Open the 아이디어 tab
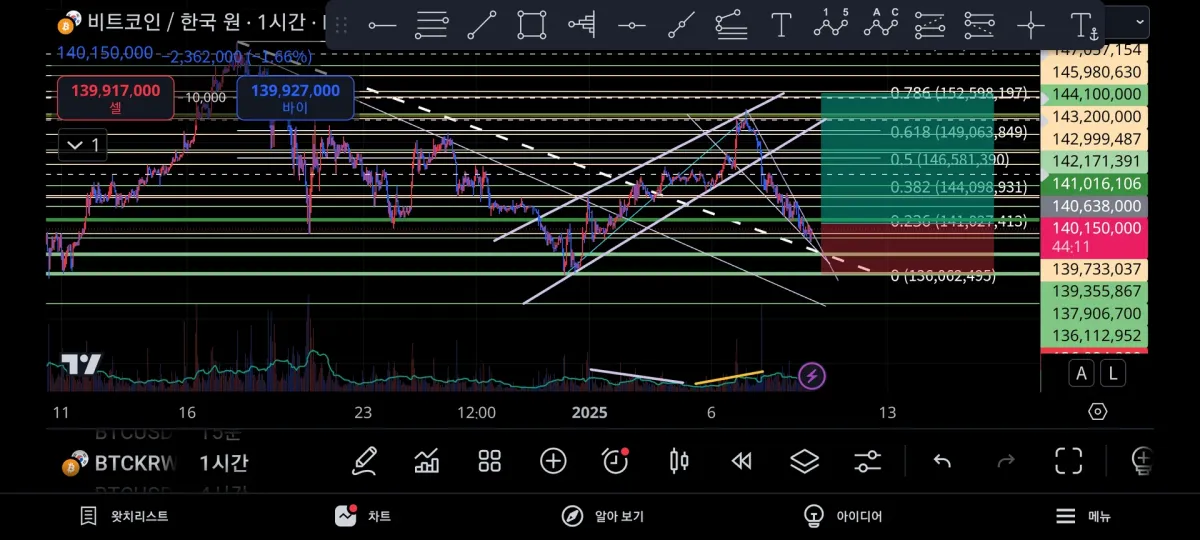1200x540 pixels. (844, 516)
